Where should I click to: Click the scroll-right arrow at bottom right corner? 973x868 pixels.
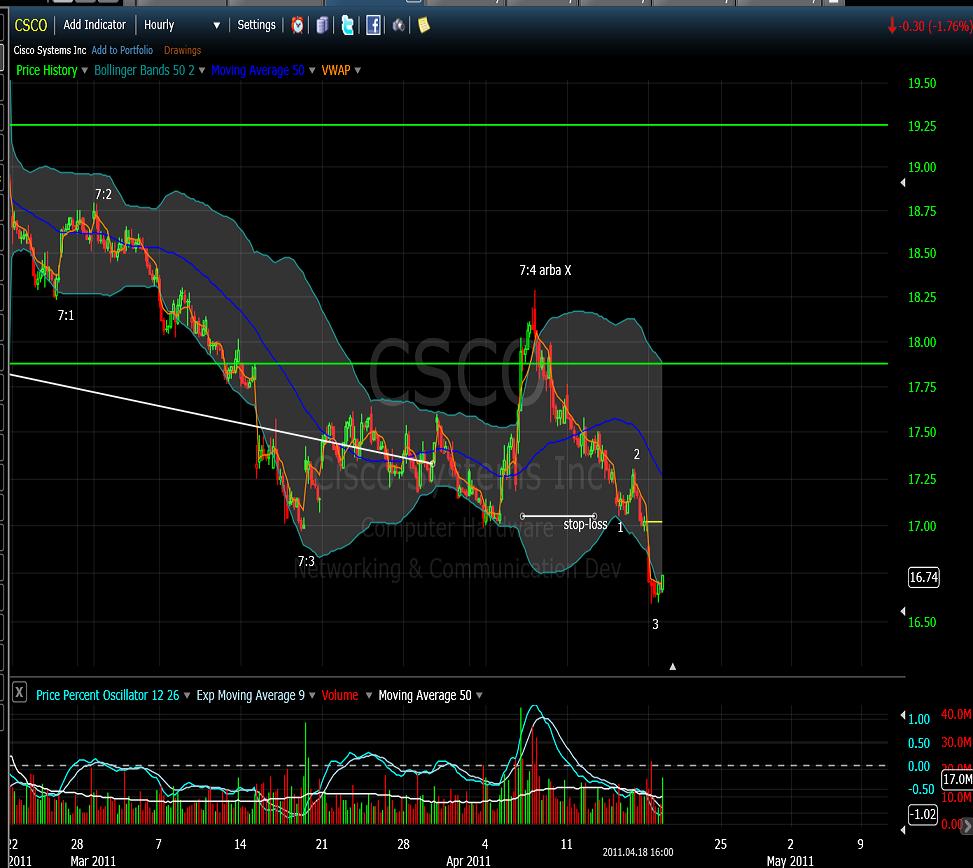[966, 824]
